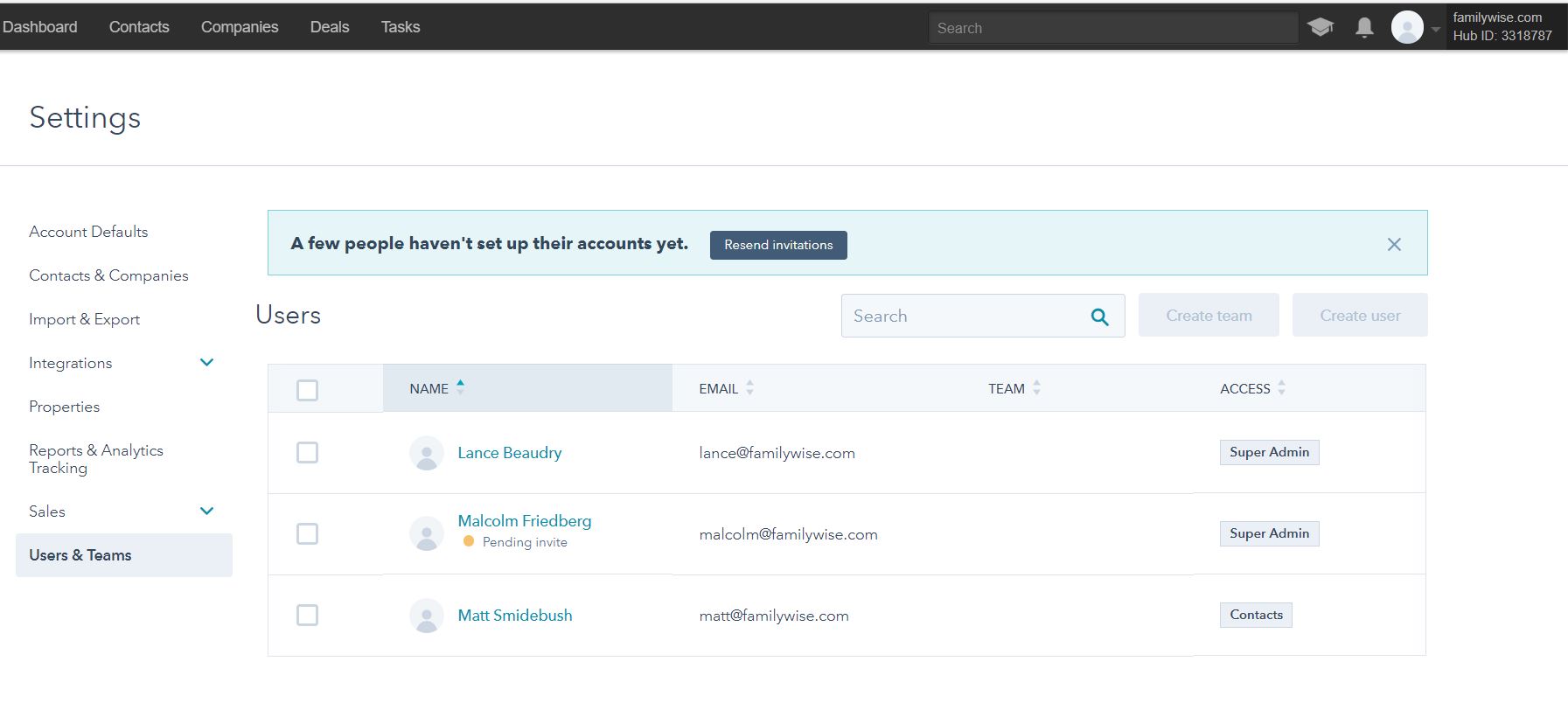Sort users by Name column arrow

(460, 387)
